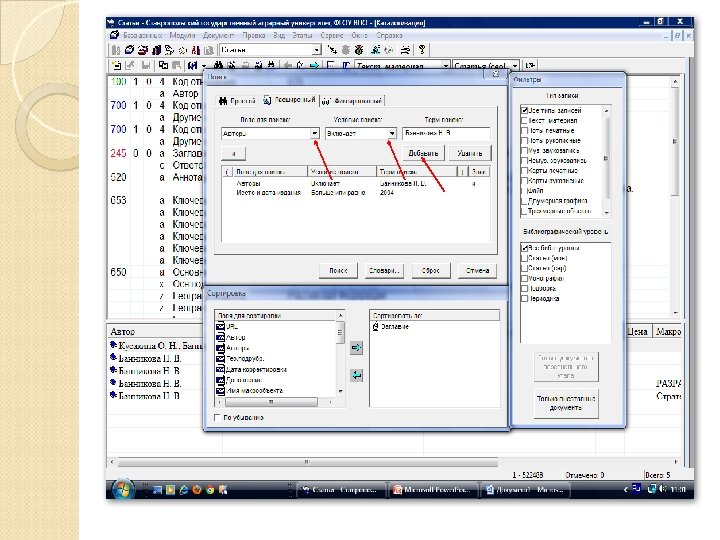Open Chrome from the taskbar quick launch
This screenshot has width=720, height=540.
point(210,490)
